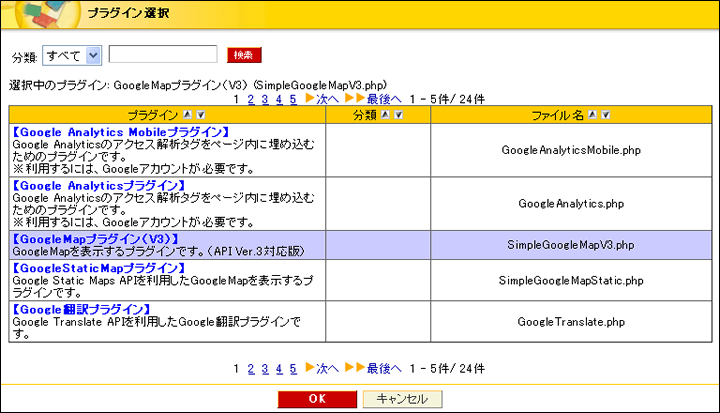Image resolution: width=720 pixels, height=413 pixels.
Task: Sort 分類 column ascending icon
Action: tap(385, 116)
